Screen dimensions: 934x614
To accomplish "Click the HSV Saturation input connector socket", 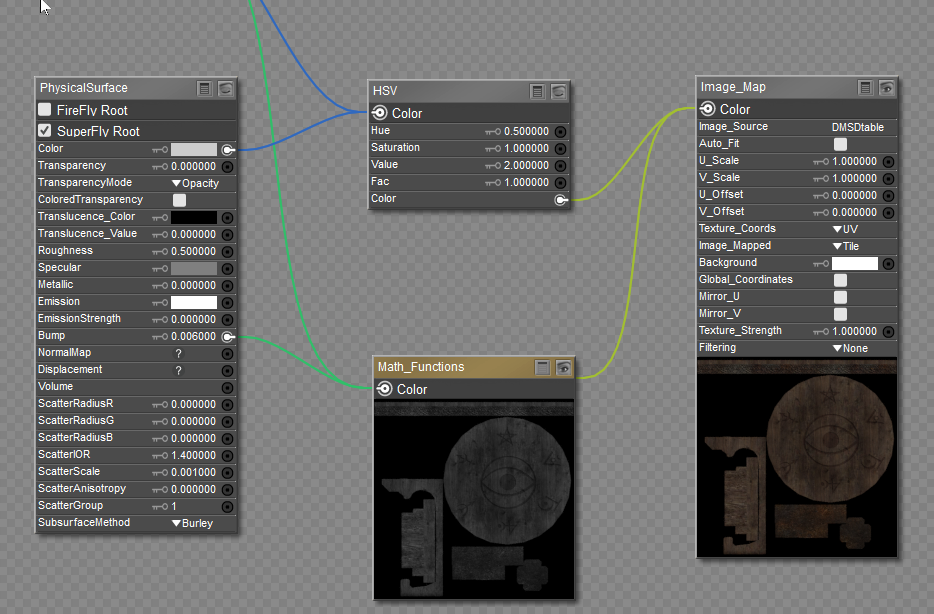I will click(561, 148).
